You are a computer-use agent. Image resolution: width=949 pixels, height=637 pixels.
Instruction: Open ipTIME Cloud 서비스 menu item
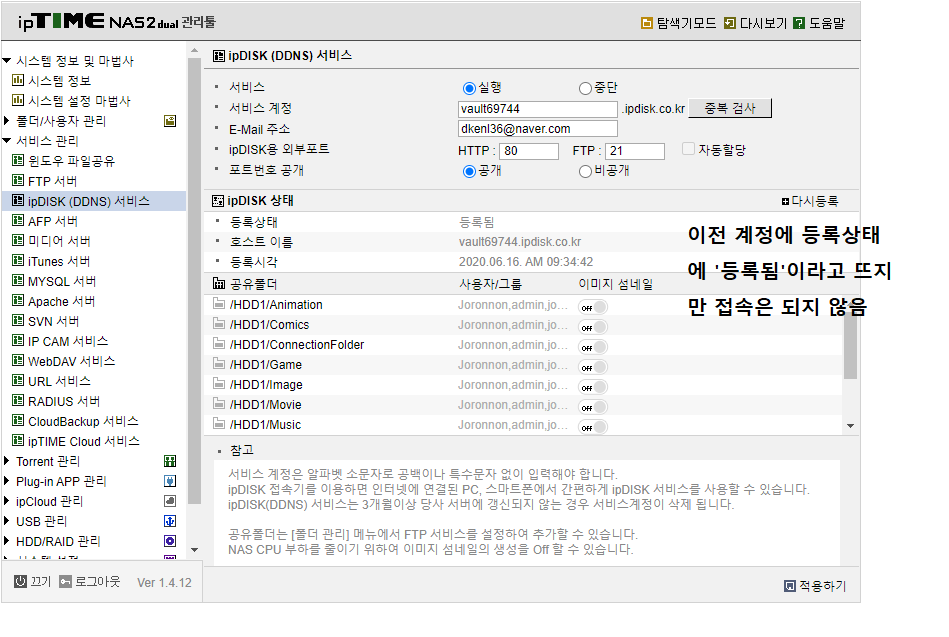84,441
